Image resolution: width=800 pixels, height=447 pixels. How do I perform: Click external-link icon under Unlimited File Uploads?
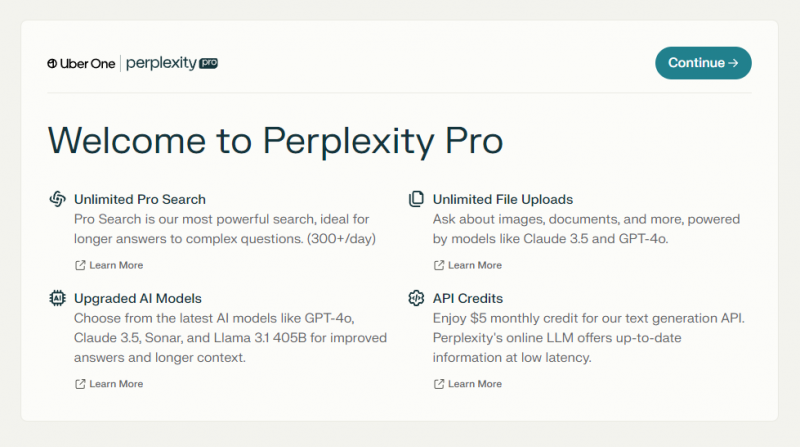439,265
